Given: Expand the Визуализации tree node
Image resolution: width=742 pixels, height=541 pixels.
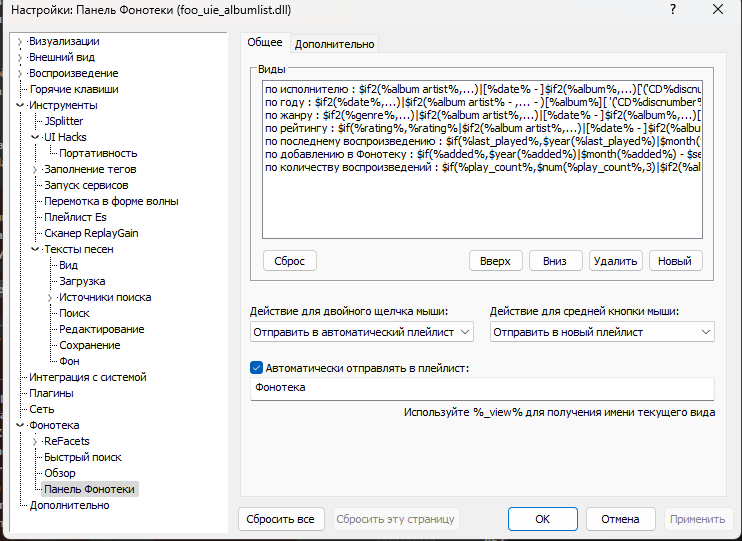Looking at the screenshot, I should coord(19,42).
